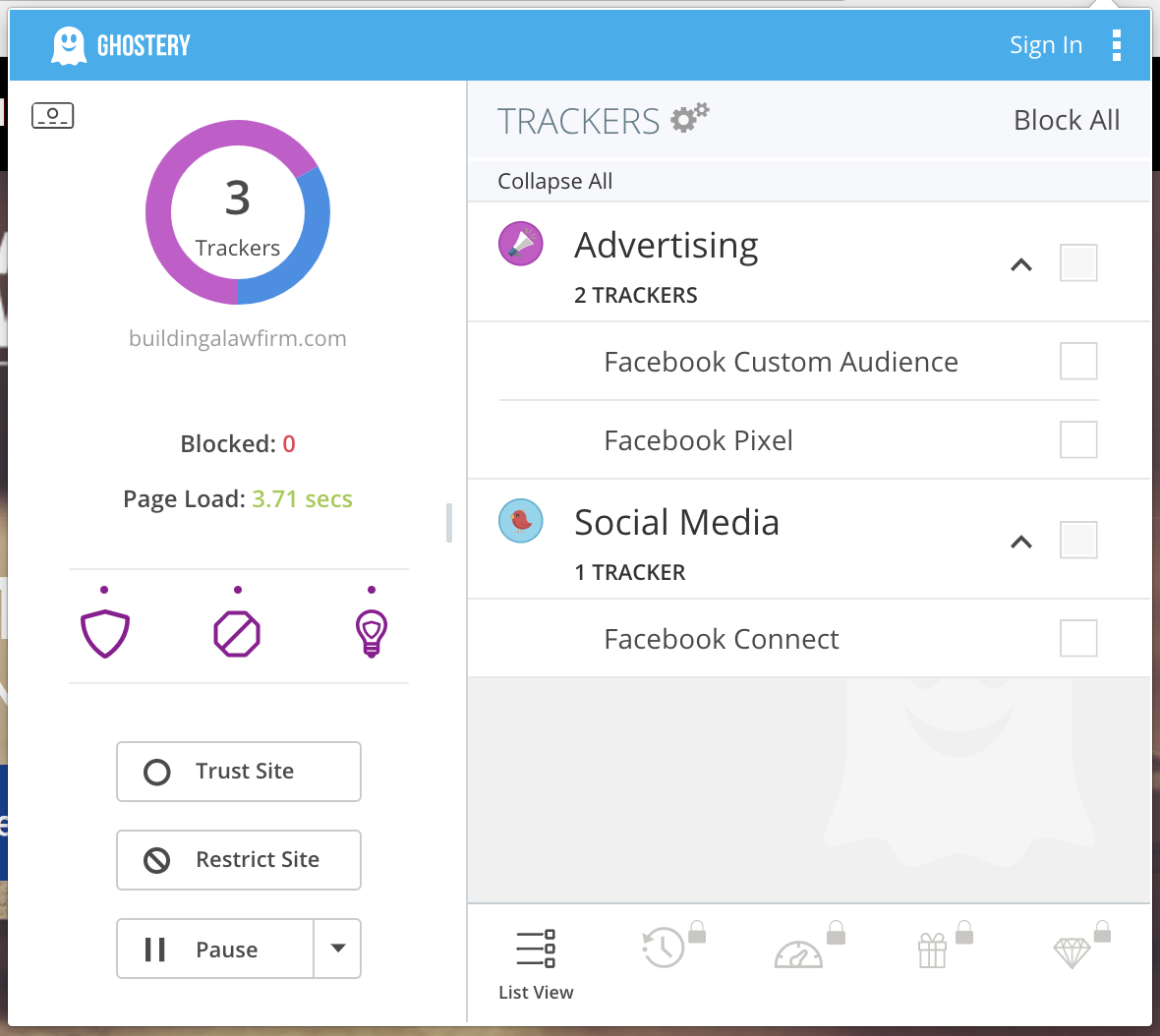The width and height of the screenshot is (1160, 1036).
Task: Click the Facebook Custom Audience name
Action: click(782, 362)
